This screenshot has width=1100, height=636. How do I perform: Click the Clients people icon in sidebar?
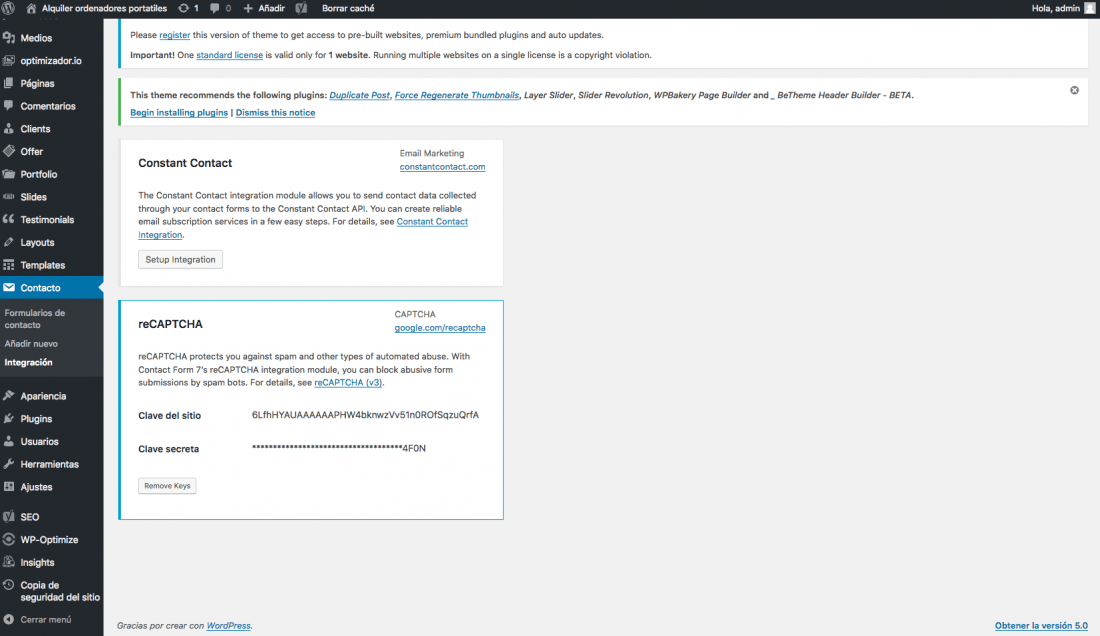point(9,128)
